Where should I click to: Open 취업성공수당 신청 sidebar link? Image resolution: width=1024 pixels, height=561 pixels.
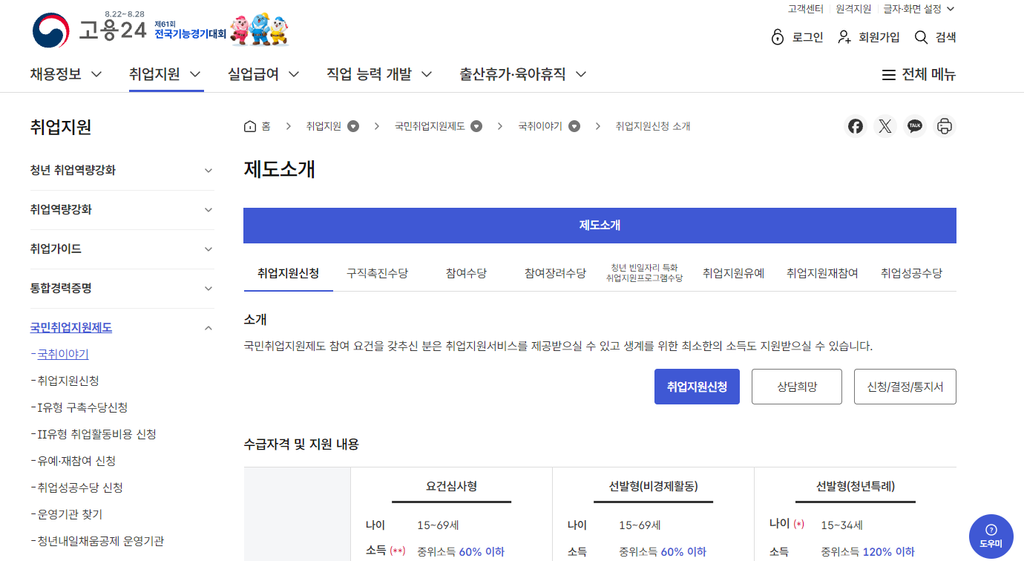click(80, 488)
